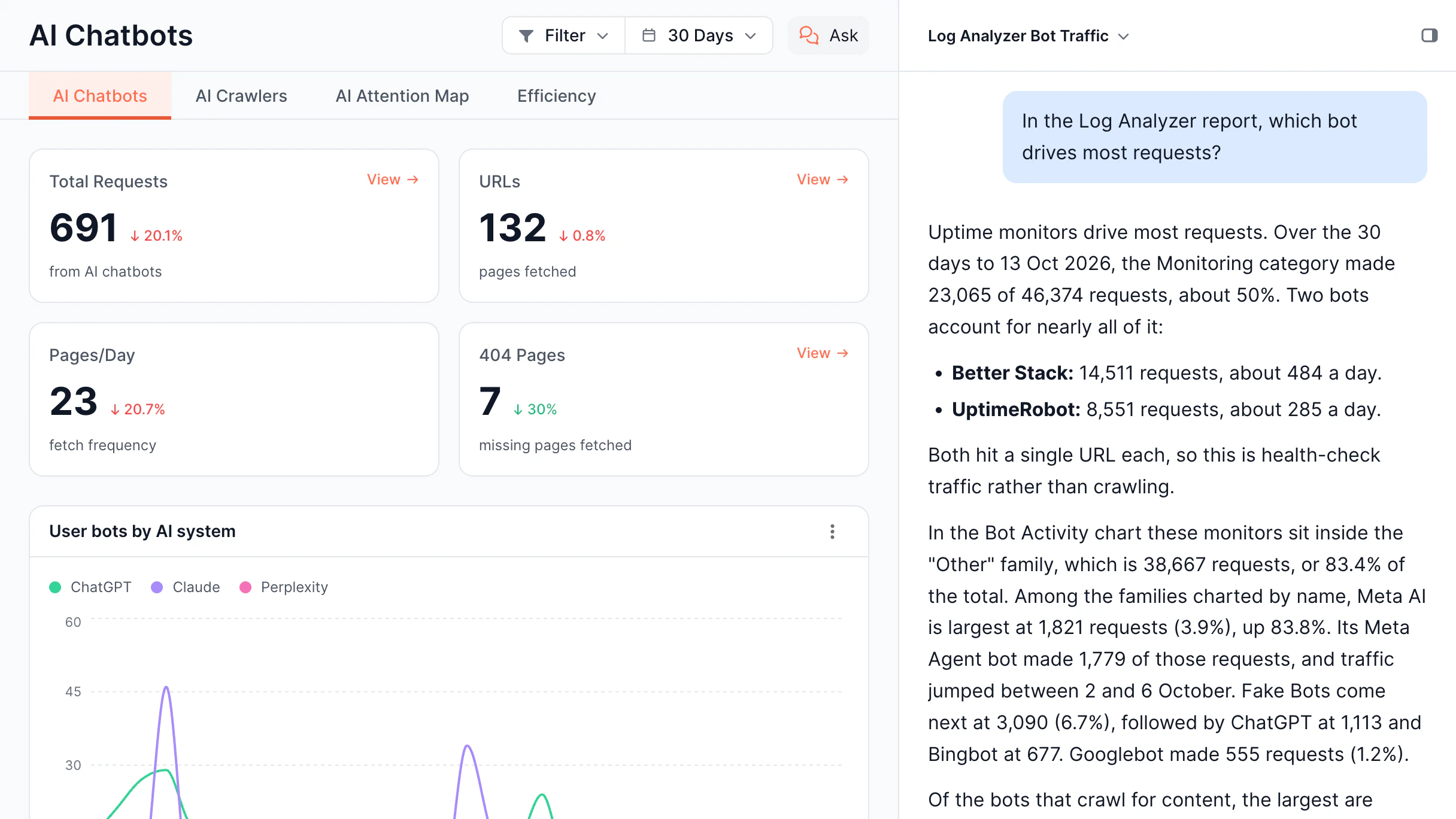Viewport: 1456px width, 819px height.
Task: Click the 691 total requests value
Action: pos(84,228)
